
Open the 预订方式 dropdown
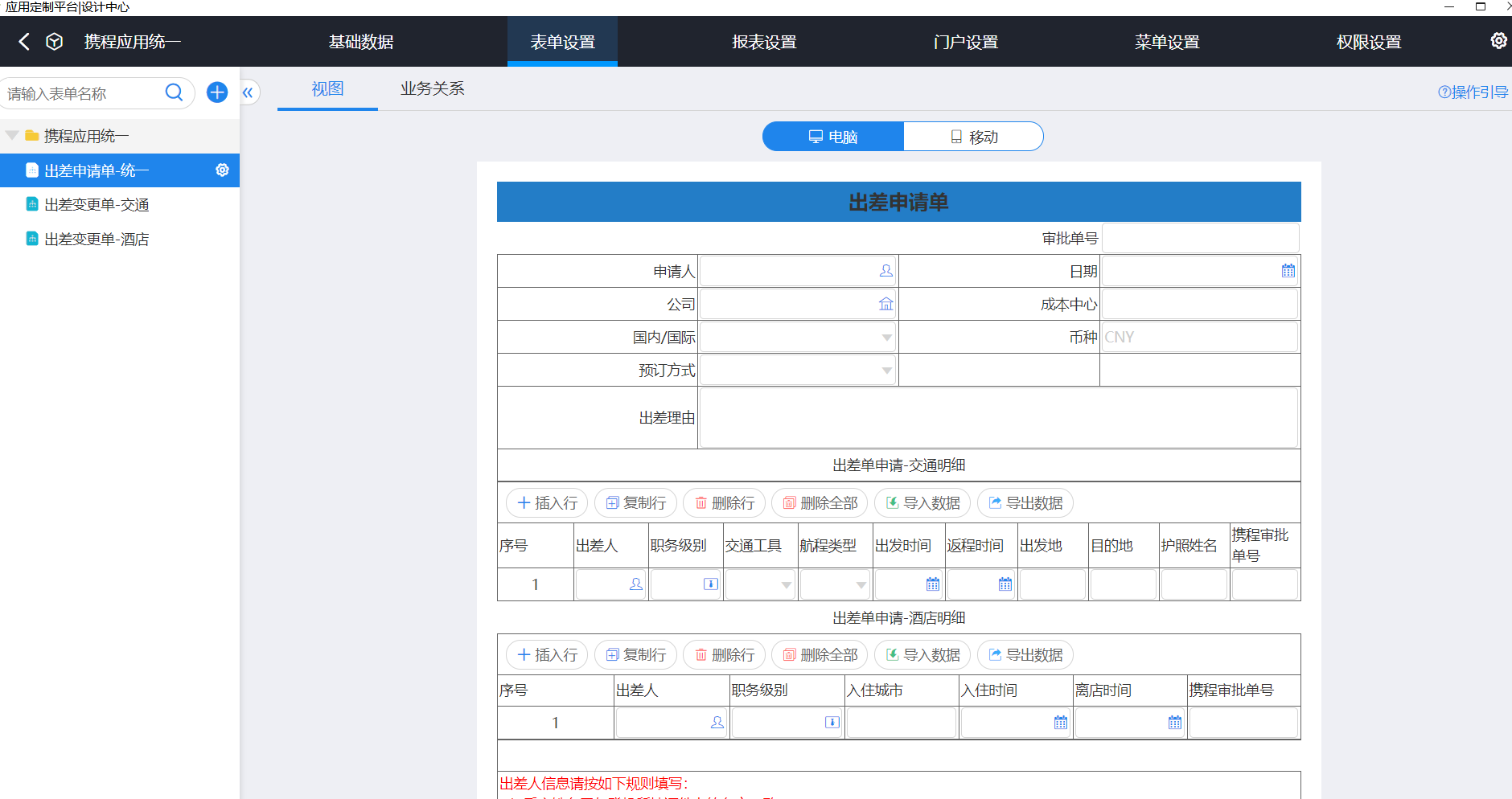coord(886,371)
